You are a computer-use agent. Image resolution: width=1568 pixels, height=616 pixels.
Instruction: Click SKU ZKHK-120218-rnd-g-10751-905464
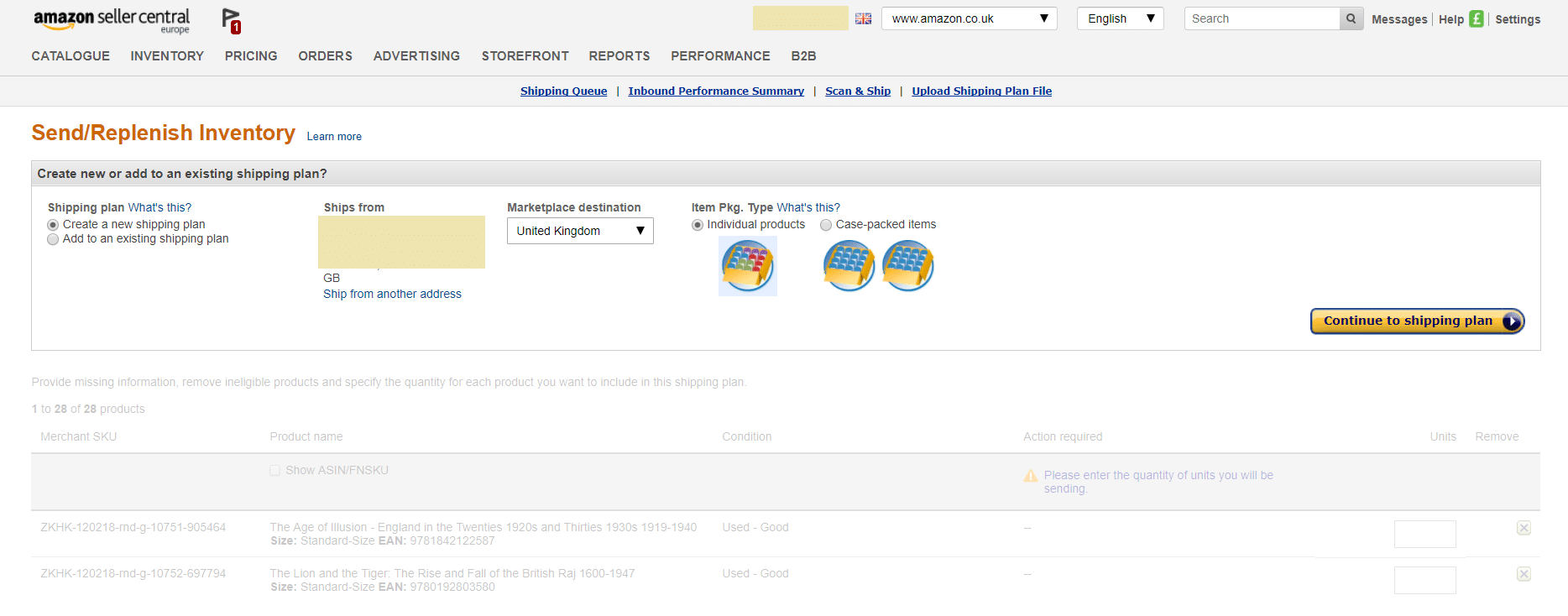click(x=133, y=527)
